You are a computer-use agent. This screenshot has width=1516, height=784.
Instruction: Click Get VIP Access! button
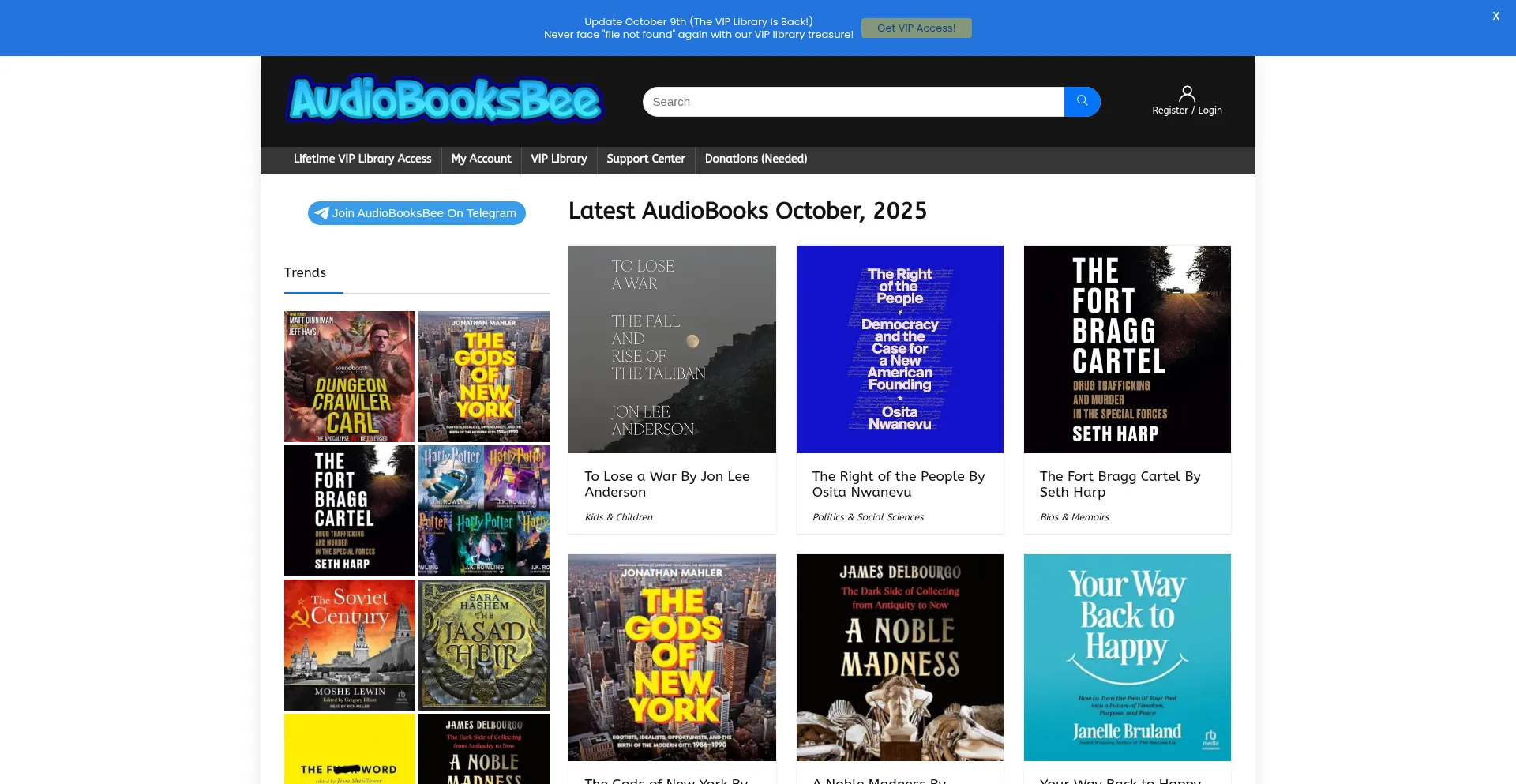[916, 28]
